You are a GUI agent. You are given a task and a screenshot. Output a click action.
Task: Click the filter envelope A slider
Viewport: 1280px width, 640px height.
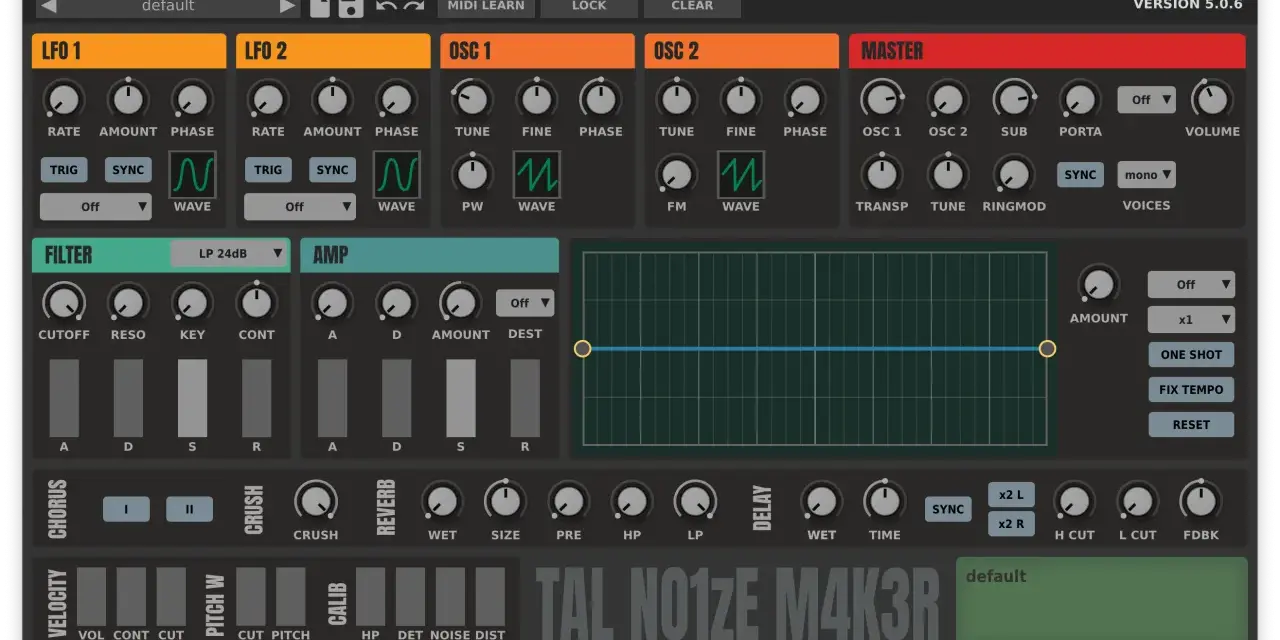[x=64, y=398]
